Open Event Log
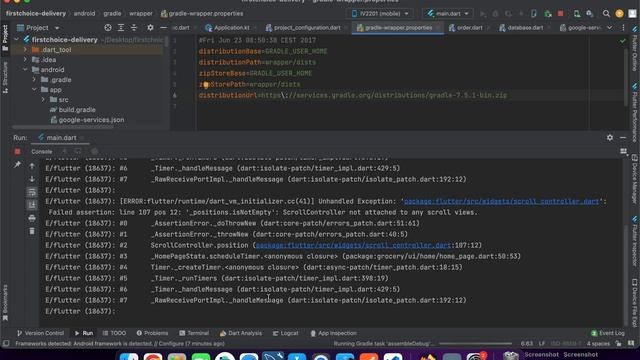 [608, 333]
